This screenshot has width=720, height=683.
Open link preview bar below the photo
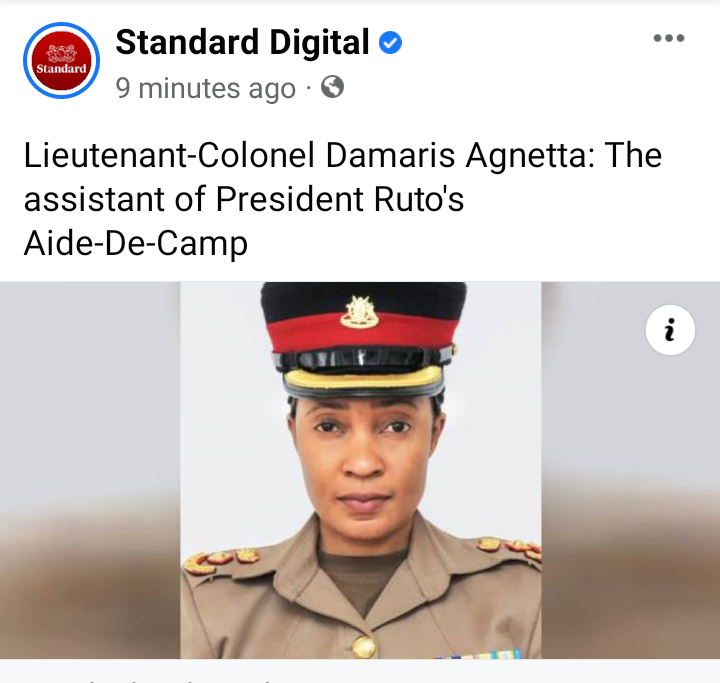point(360,671)
